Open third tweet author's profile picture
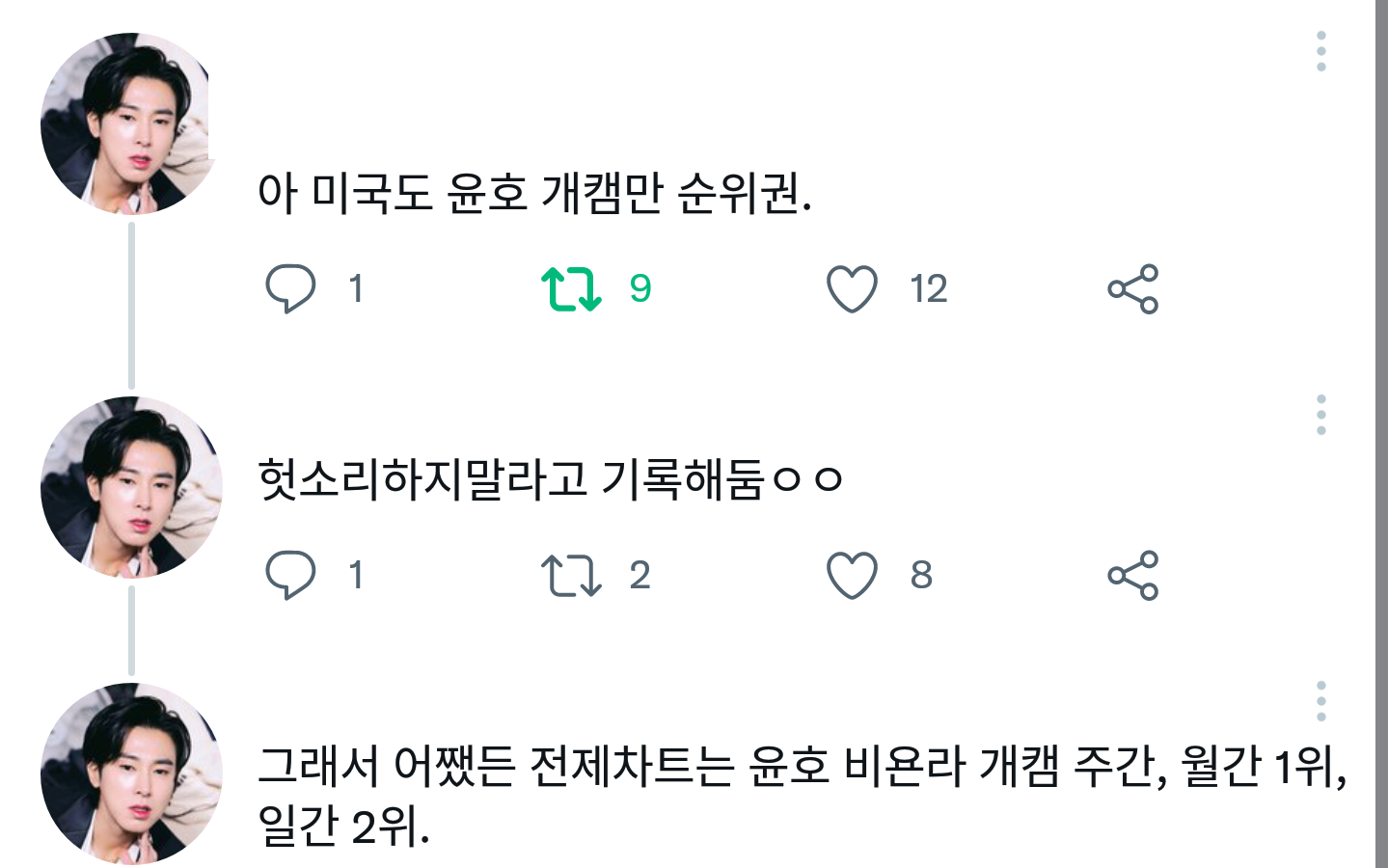The image size is (1388, 868). (x=131, y=773)
